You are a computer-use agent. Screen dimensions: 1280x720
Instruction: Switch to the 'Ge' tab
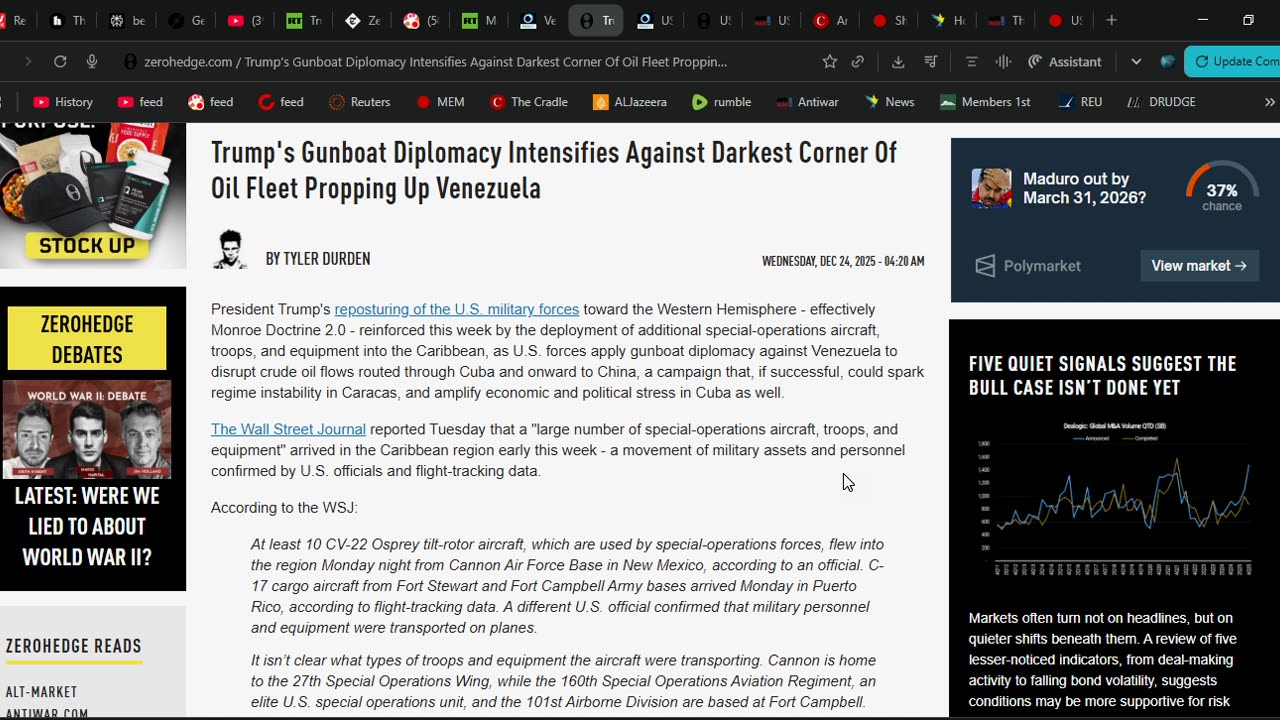[x=187, y=20]
